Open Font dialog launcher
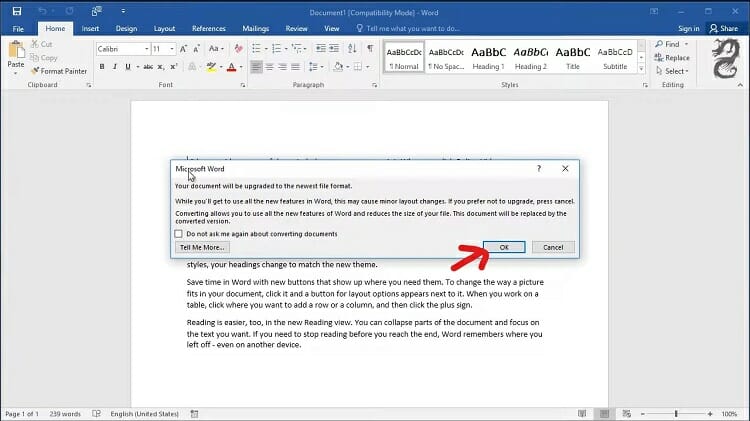The height and width of the screenshot is (421, 750). (x=243, y=85)
